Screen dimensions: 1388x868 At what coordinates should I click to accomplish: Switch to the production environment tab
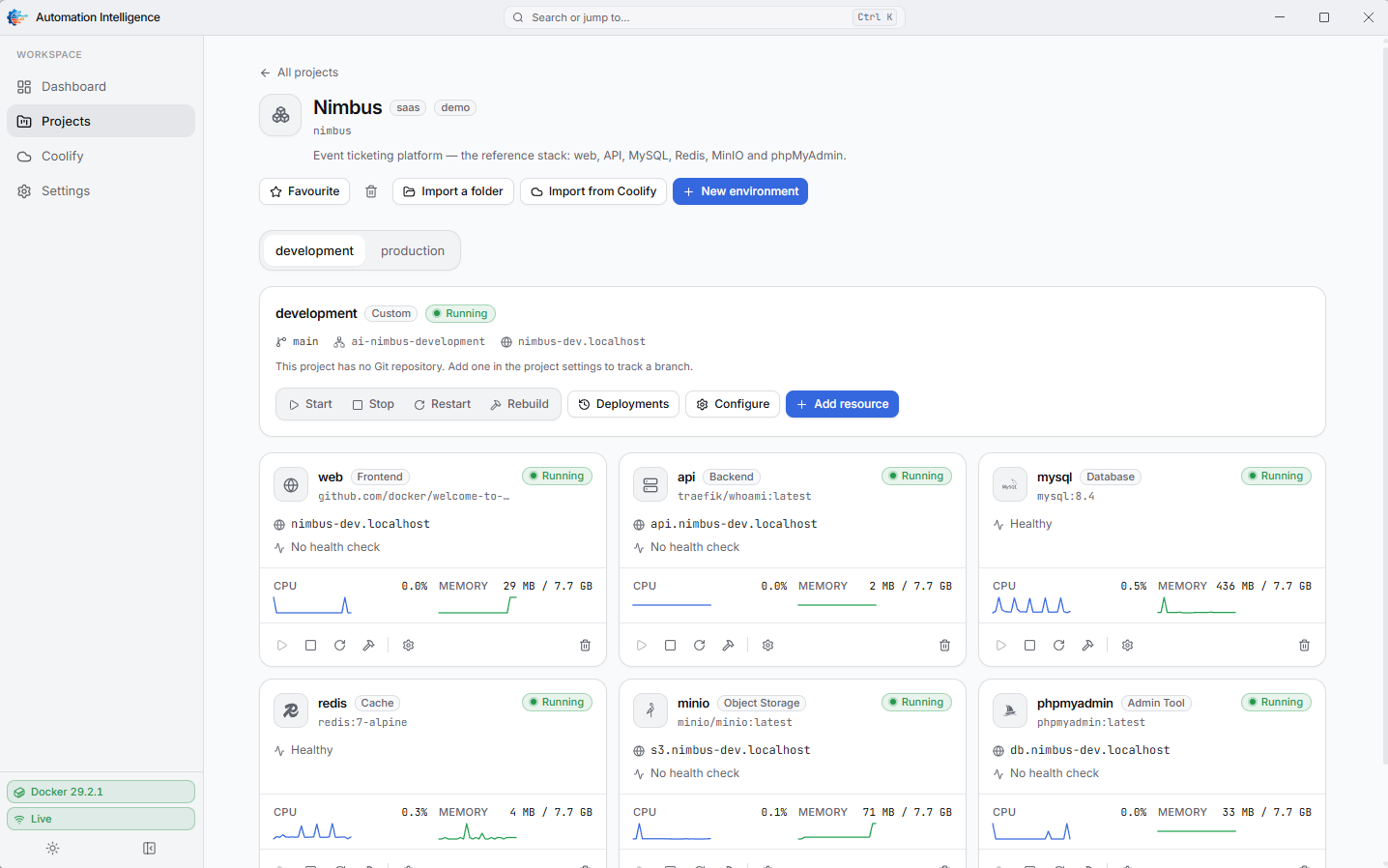tap(413, 250)
